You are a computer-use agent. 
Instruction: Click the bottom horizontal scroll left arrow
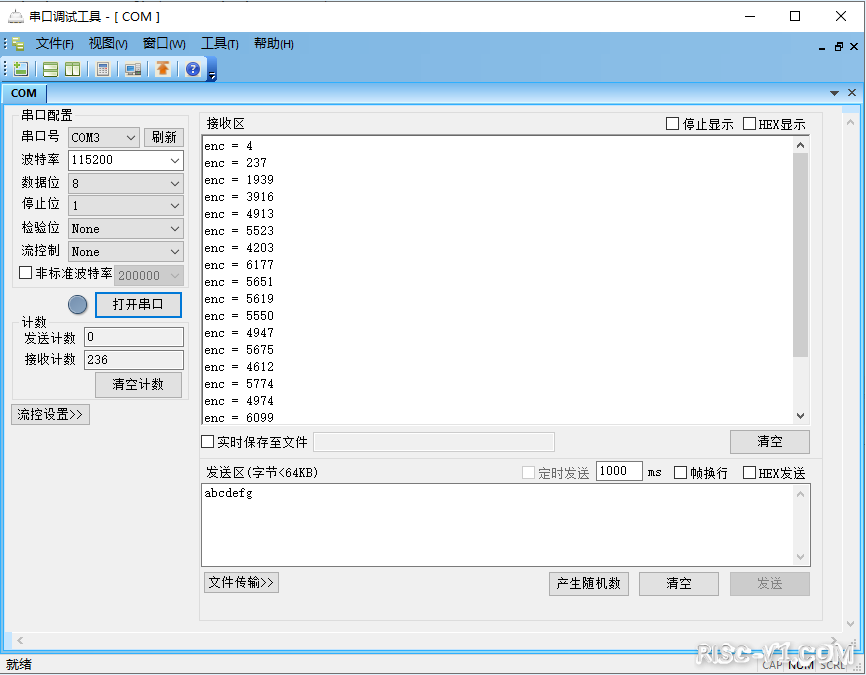20,641
